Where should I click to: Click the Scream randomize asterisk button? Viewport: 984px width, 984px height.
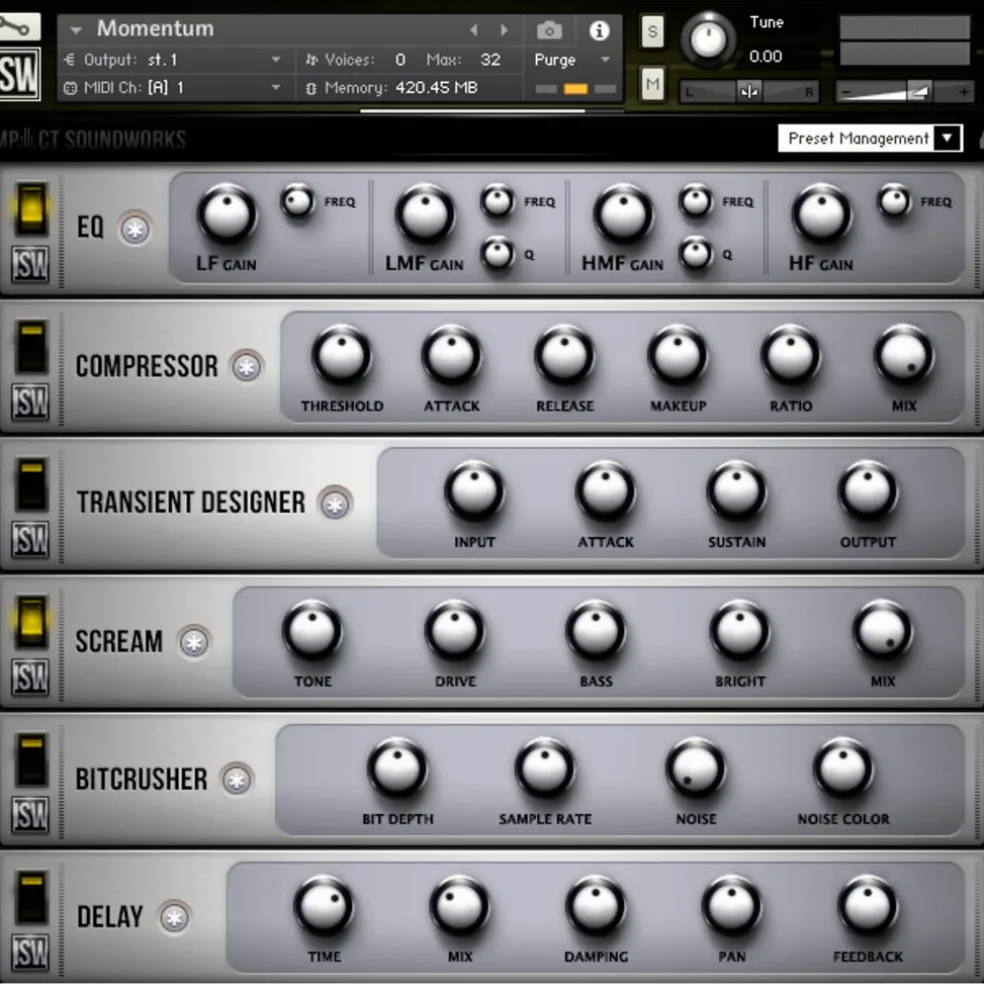click(x=194, y=642)
